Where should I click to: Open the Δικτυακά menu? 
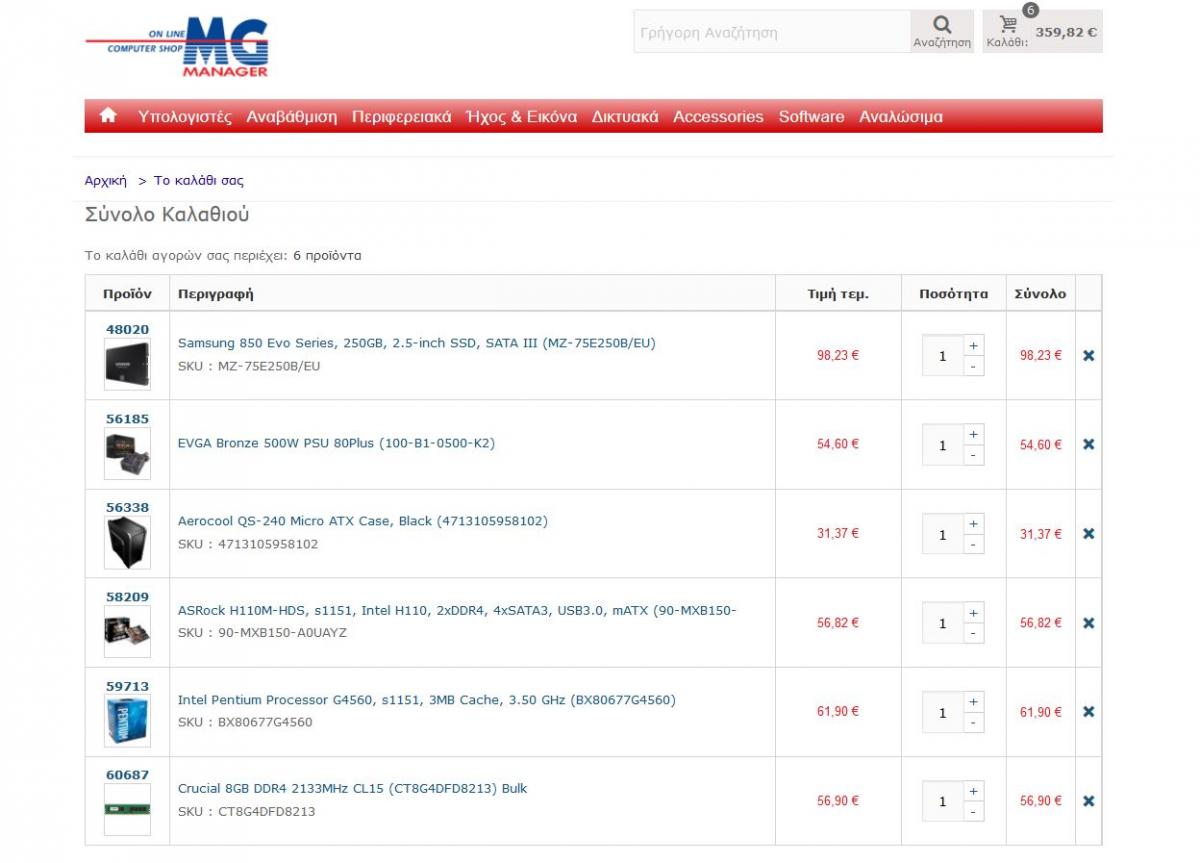625,117
